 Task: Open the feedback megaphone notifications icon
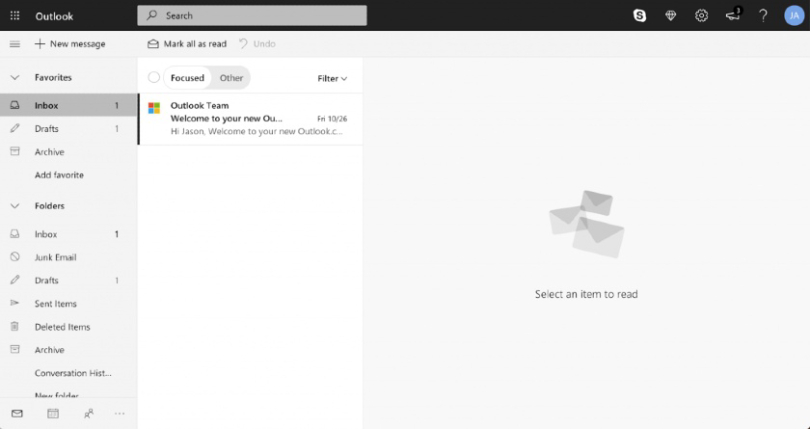click(732, 15)
